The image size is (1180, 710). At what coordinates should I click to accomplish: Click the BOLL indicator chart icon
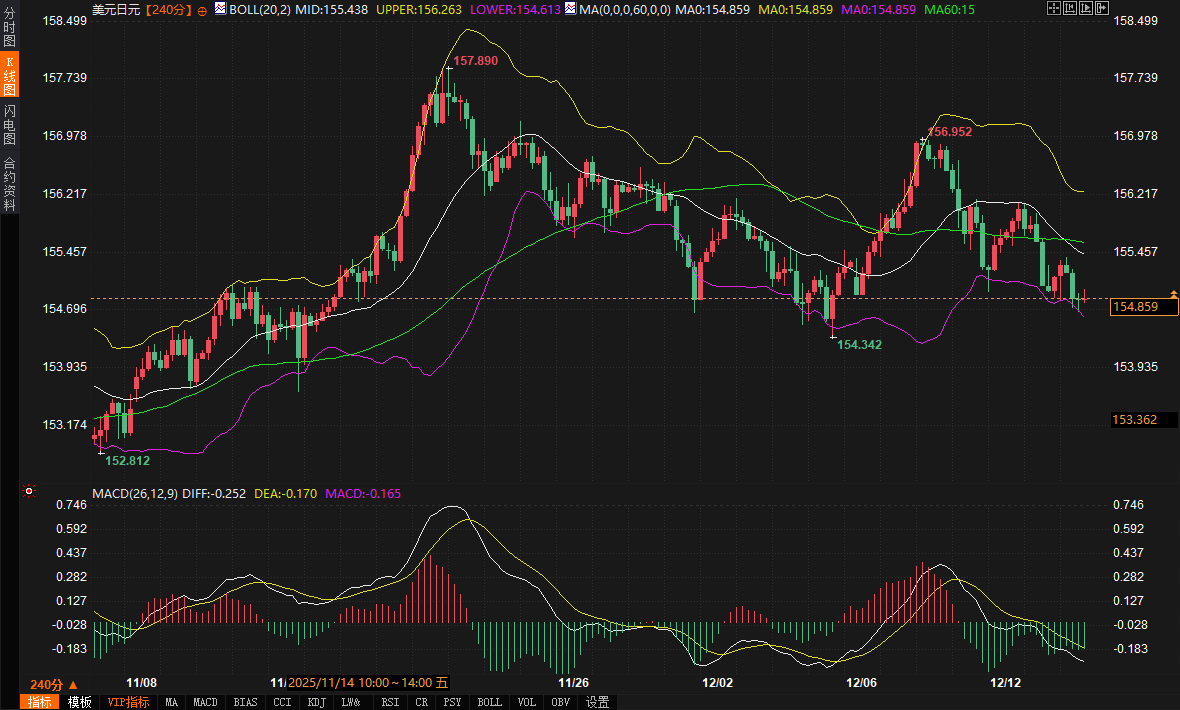[x=221, y=9]
